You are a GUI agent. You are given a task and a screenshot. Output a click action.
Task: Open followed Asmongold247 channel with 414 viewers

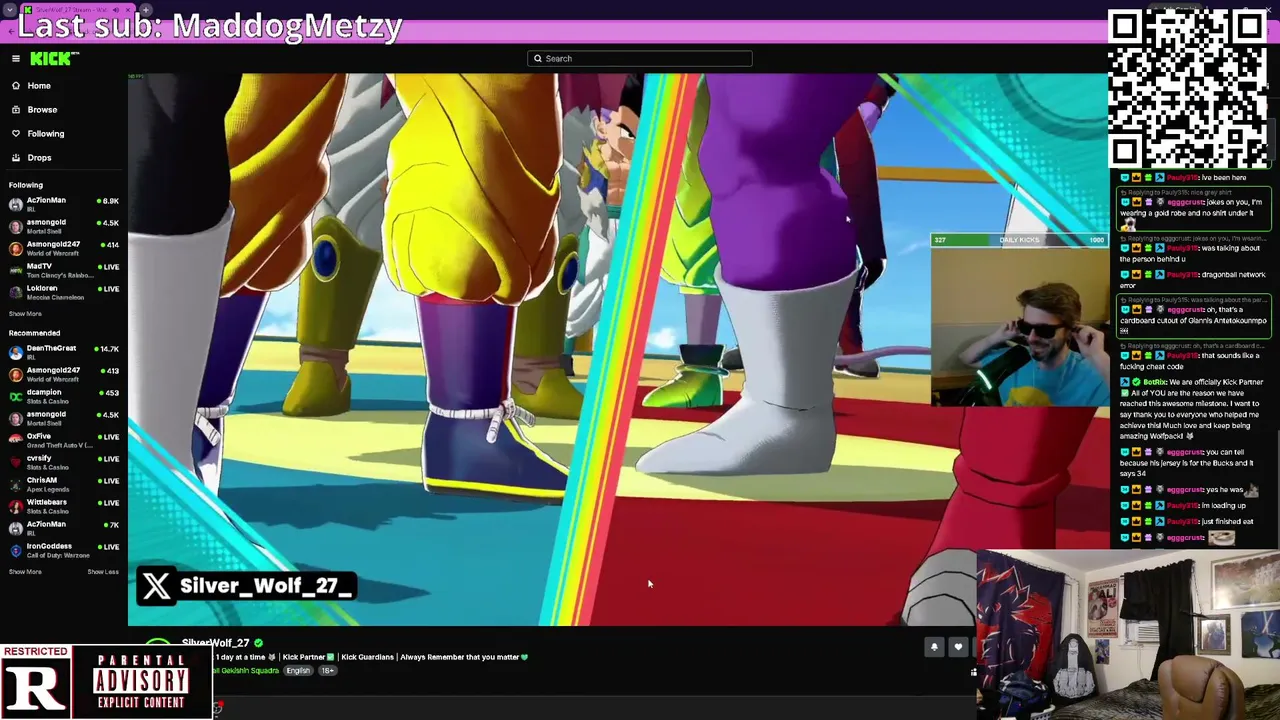tap(64, 248)
